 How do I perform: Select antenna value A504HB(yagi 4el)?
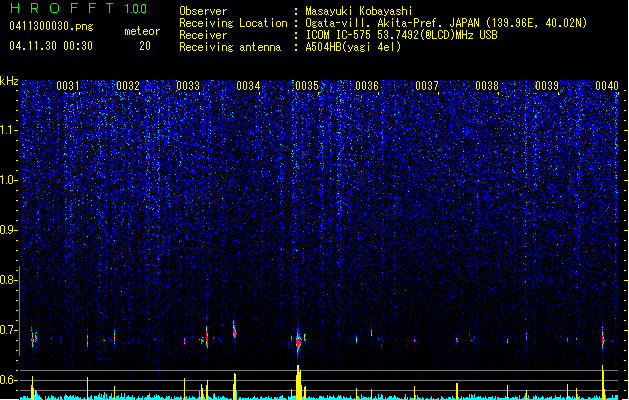(x=353, y=47)
